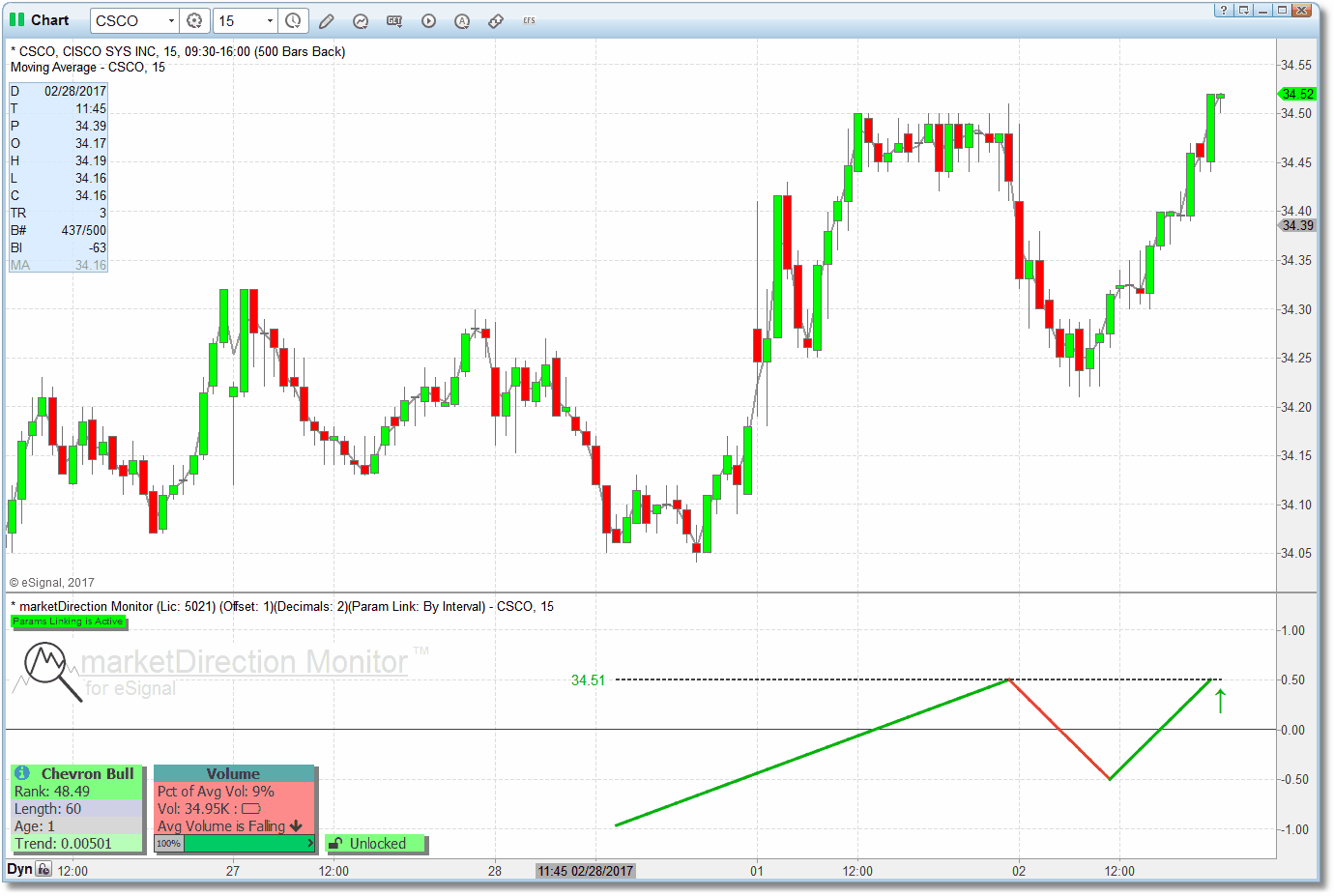Click the green up arrow indicator signal
The width and height of the screenshot is (1334, 896).
click(1220, 701)
